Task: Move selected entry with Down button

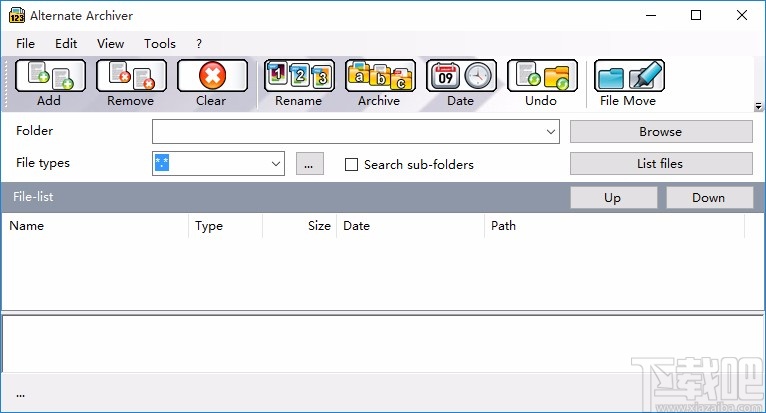Action: pos(709,197)
